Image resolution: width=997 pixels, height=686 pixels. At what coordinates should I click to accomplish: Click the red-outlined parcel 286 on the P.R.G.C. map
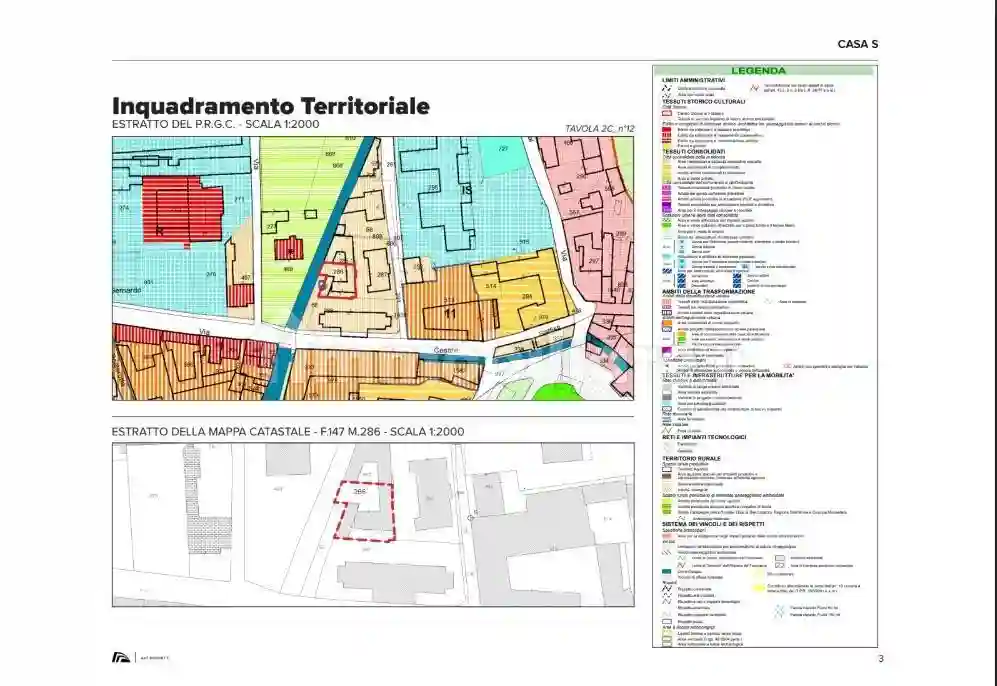[x=337, y=281]
